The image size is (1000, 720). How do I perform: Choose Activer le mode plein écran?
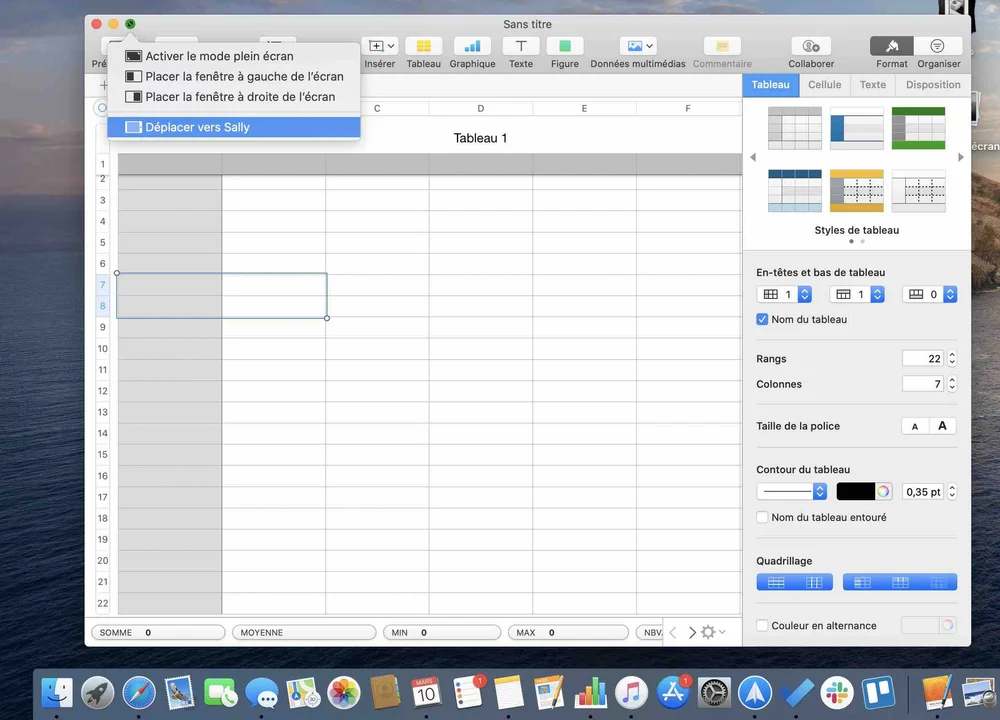click(233, 56)
